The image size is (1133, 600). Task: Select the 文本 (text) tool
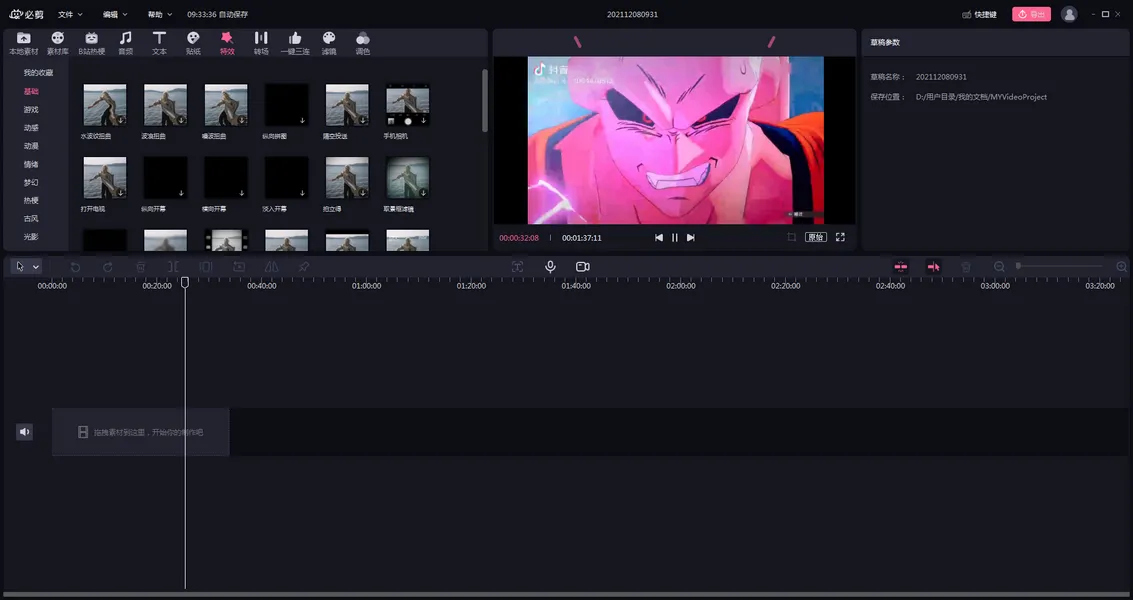click(158, 42)
